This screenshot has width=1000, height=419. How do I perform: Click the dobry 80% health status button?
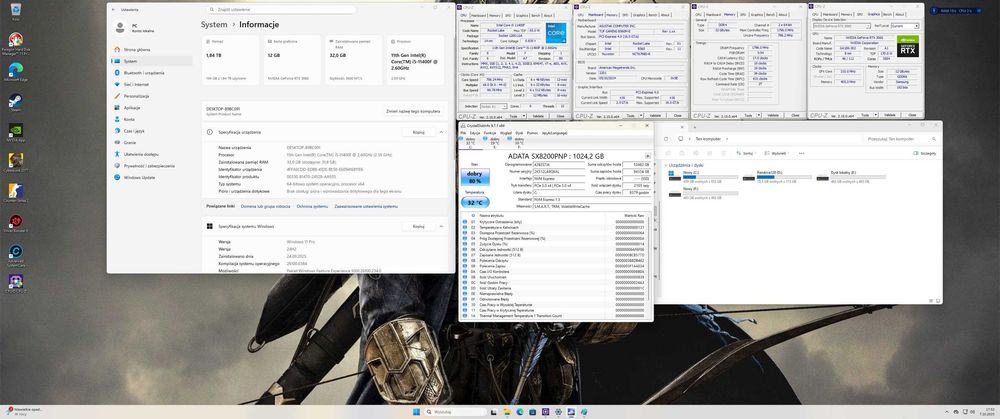(x=475, y=177)
